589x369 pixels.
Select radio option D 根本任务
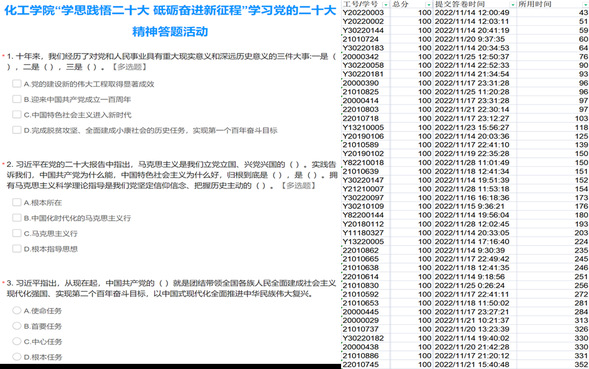click(17, 357)
